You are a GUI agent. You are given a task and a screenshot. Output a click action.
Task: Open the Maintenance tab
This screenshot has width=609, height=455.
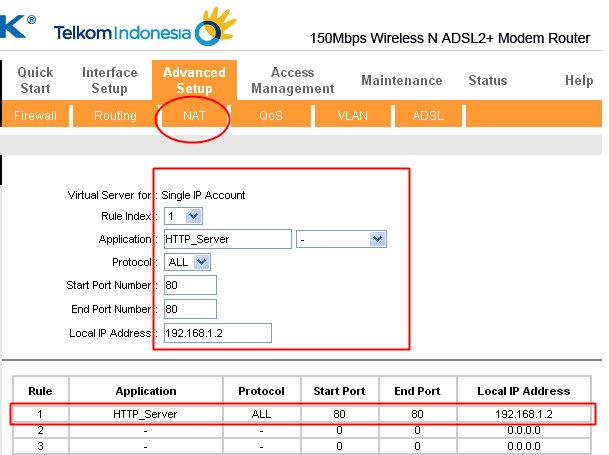point(401,80)
